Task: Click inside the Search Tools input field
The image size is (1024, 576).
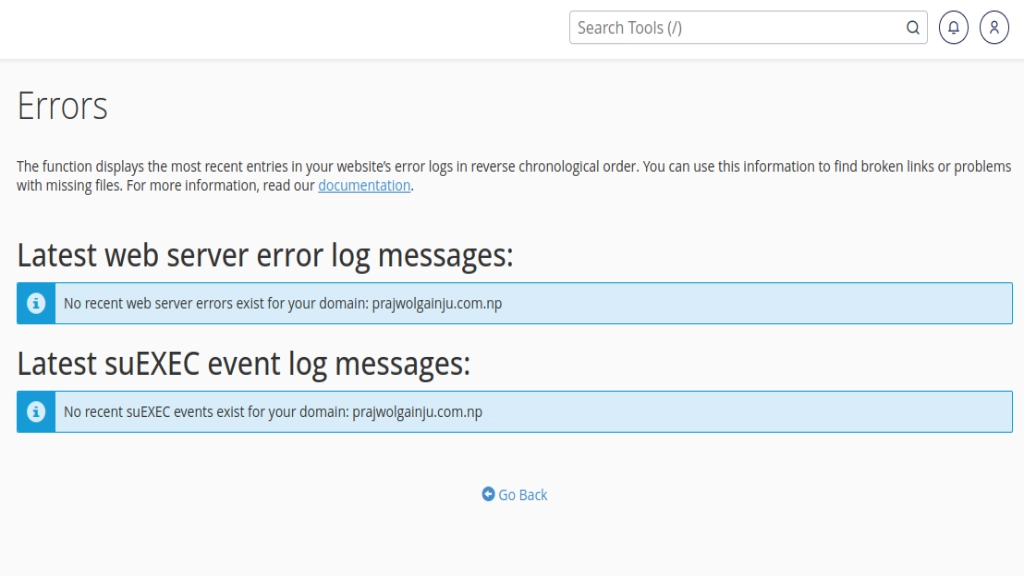Action: pos(720,27)
